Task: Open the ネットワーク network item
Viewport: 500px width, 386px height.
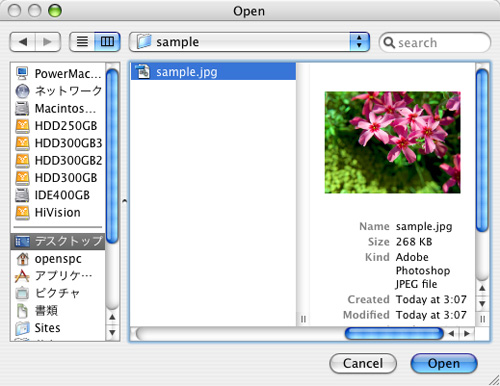Action: [x=58, y=91]
